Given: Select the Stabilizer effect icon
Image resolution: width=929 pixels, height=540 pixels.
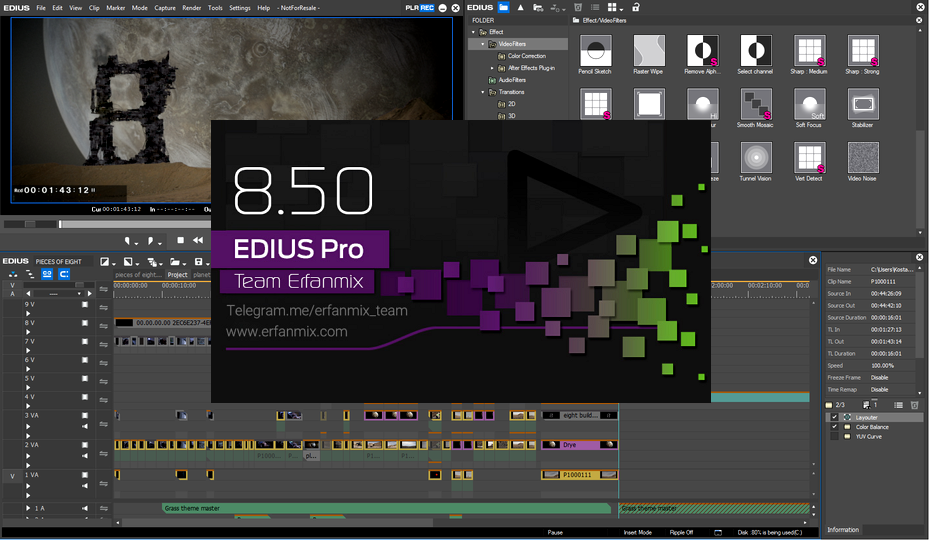Looking at the screenshot, I should pyautogui.click(x=863, y=104).
